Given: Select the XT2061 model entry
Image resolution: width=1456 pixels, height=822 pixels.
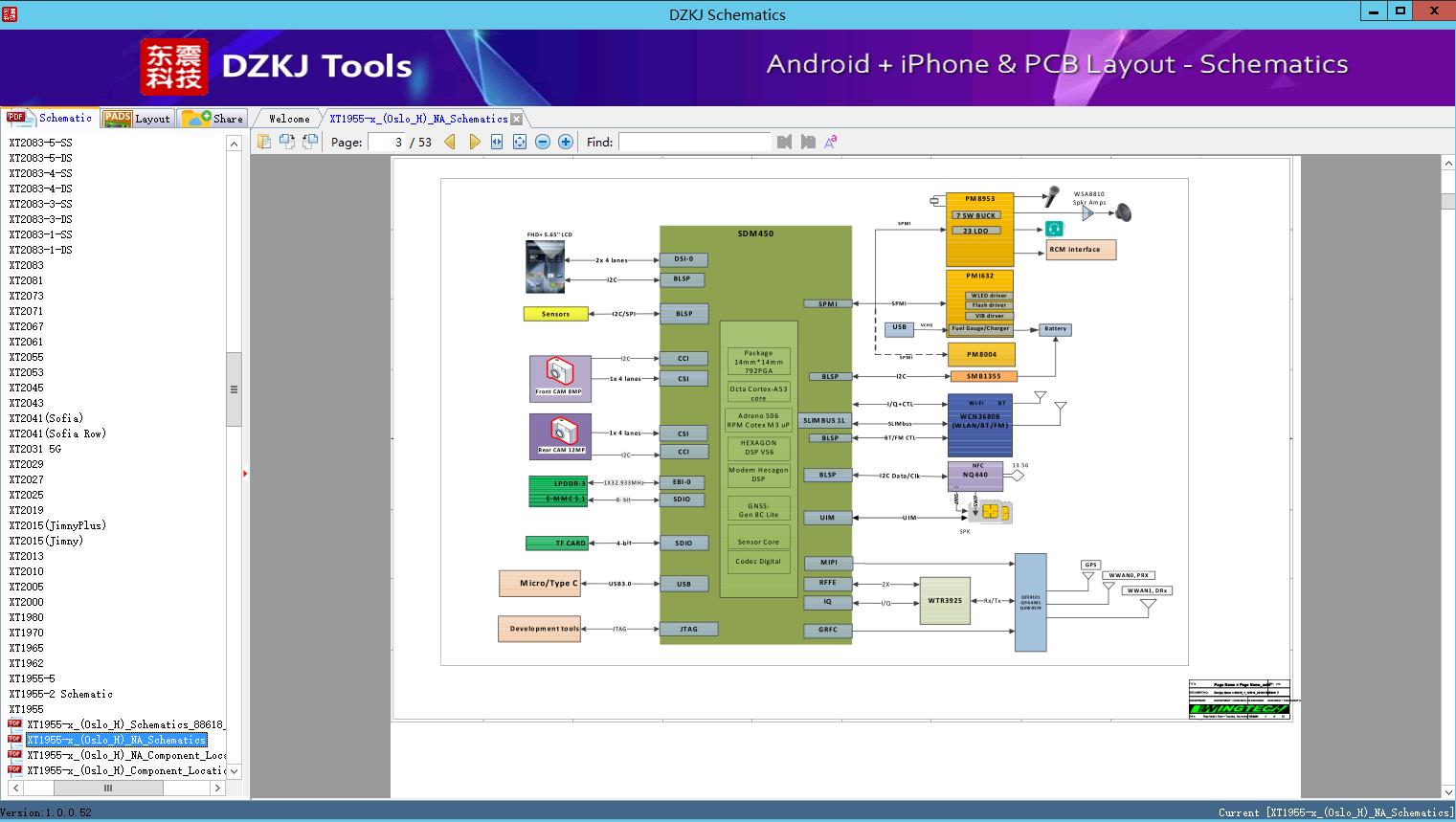Looking at the screenshot, I should 26,342.
